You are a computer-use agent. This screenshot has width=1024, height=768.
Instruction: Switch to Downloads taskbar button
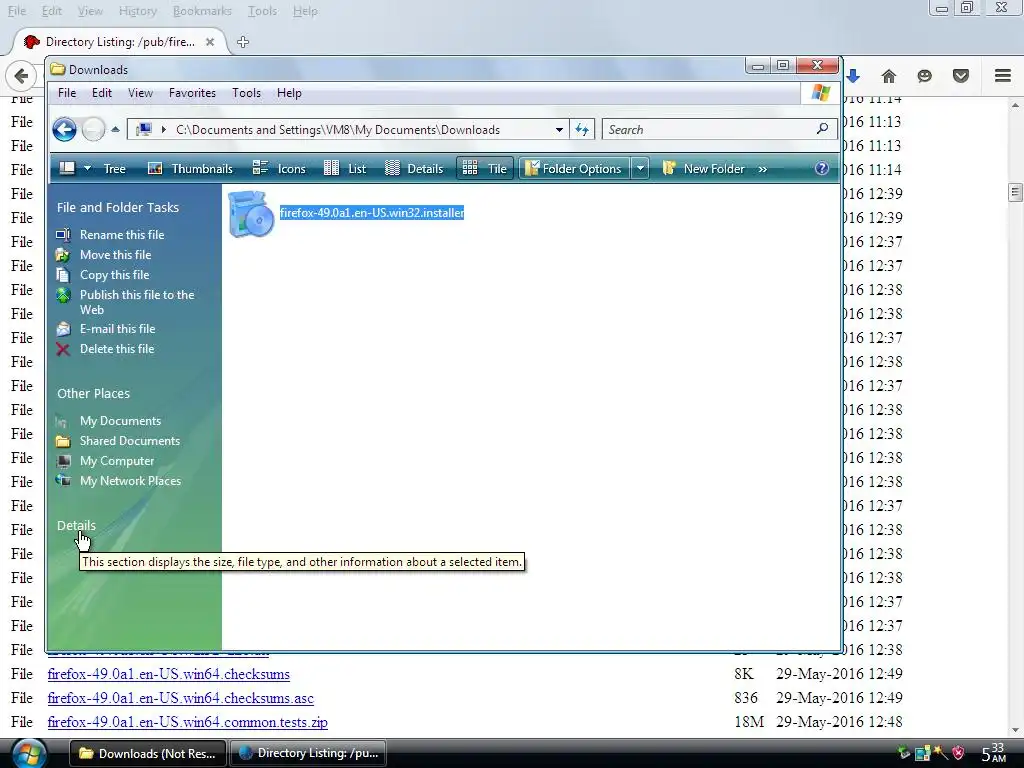pyautogui.click(x=148, y=753)
